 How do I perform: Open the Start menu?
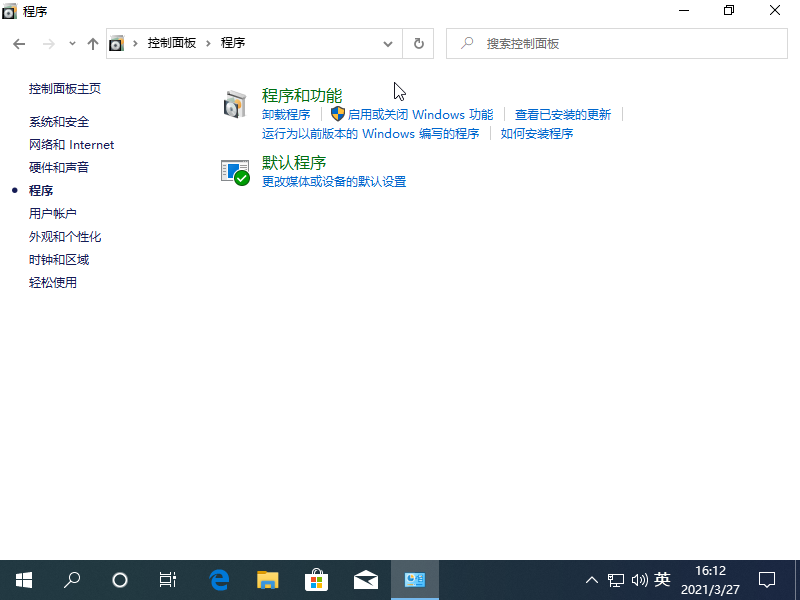[23, 580]
